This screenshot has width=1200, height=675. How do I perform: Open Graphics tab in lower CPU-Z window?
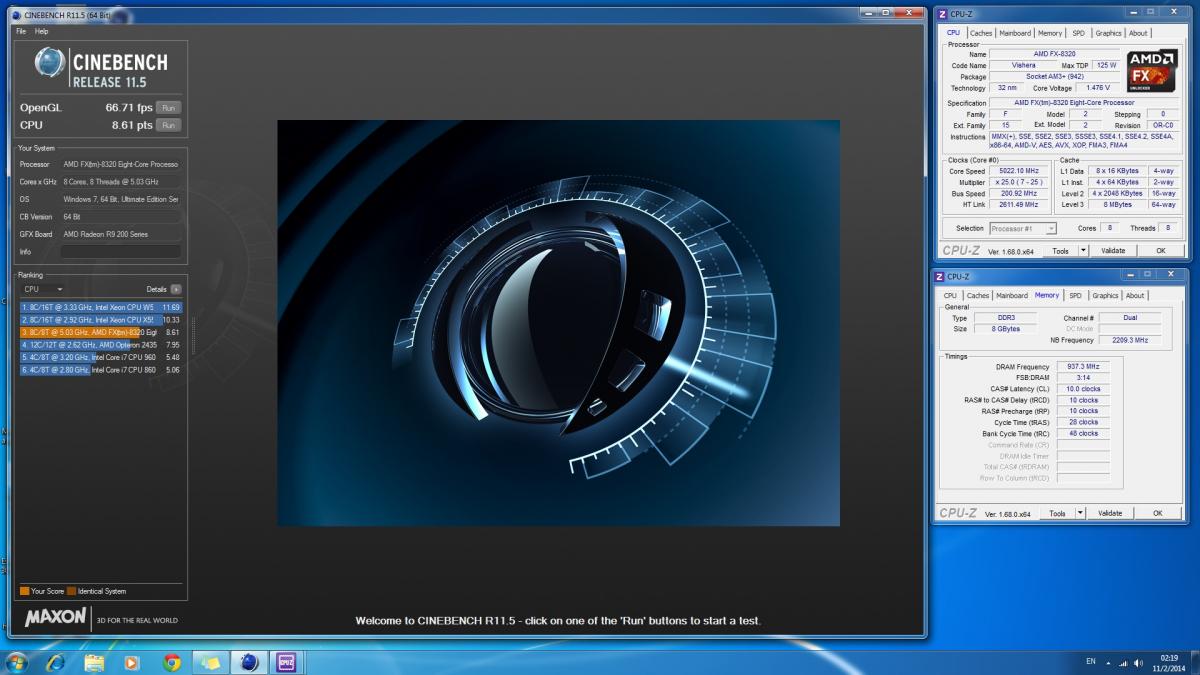[1105, 296]
